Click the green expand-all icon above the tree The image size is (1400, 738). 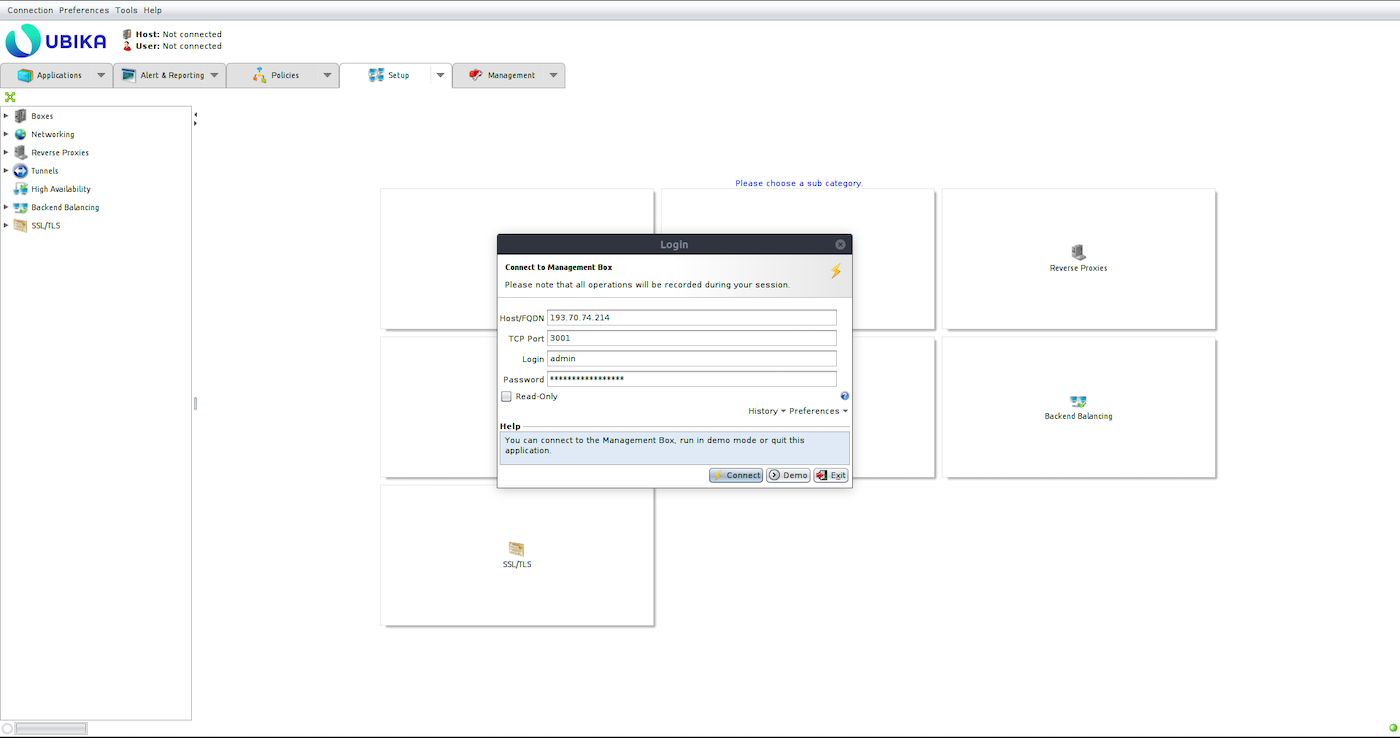pos(10,97)
